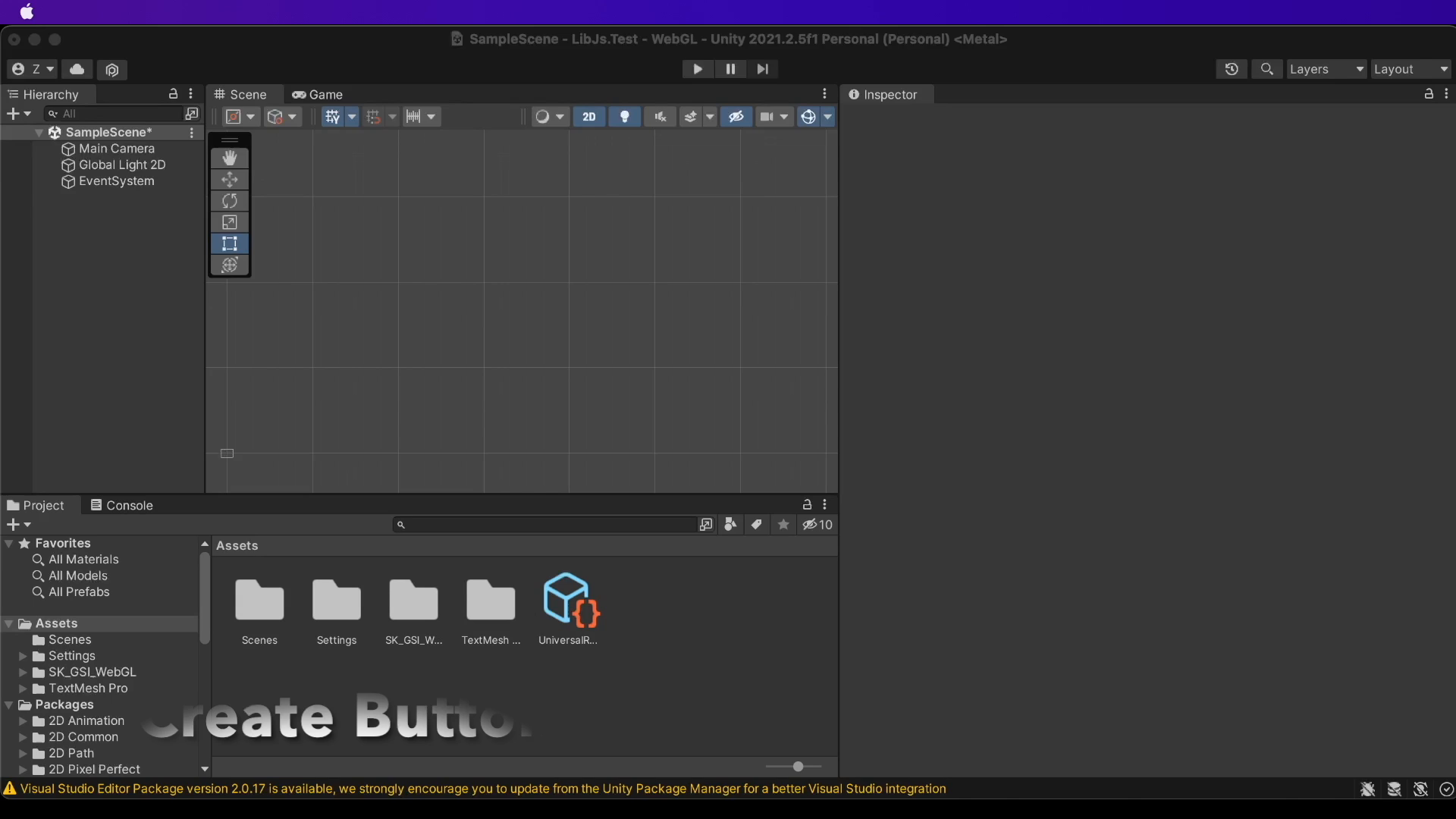Screen dimensions: 1456x819
Task: Switch to the Game tab
Action: coord(318,94)
